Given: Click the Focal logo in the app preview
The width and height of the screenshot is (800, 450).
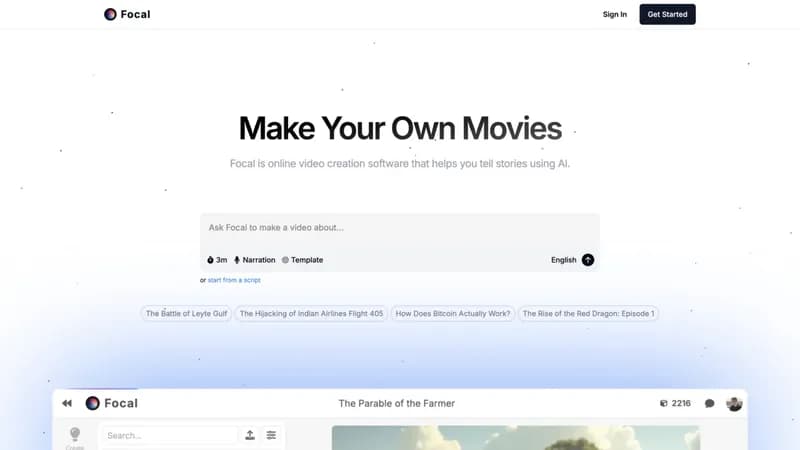Looking at the screenshot, I should [112, 403].
